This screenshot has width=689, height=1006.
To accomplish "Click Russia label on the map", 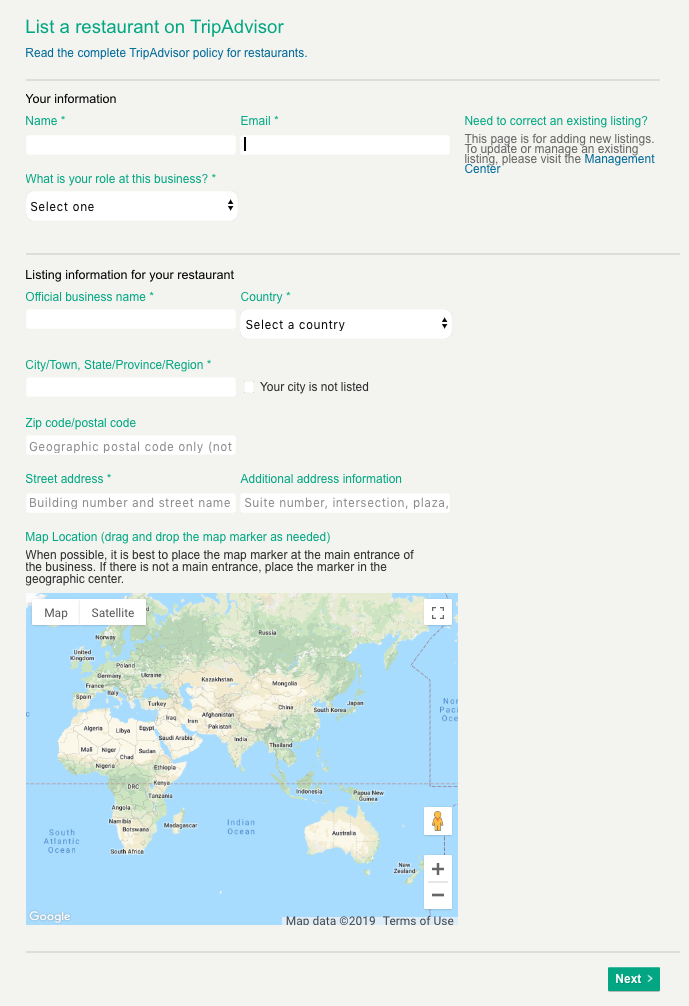I will tap(268, 633).
